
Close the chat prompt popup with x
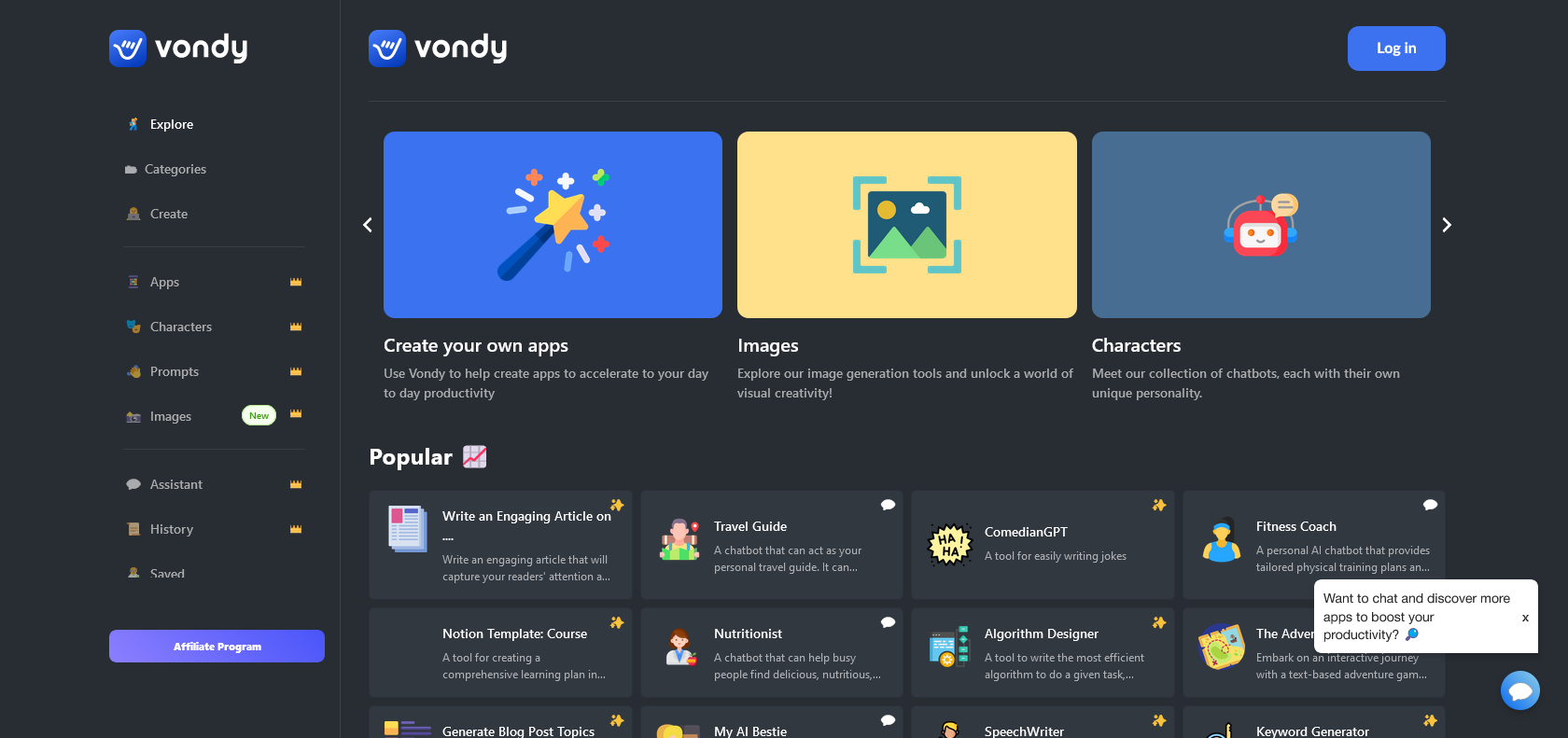1525,618
